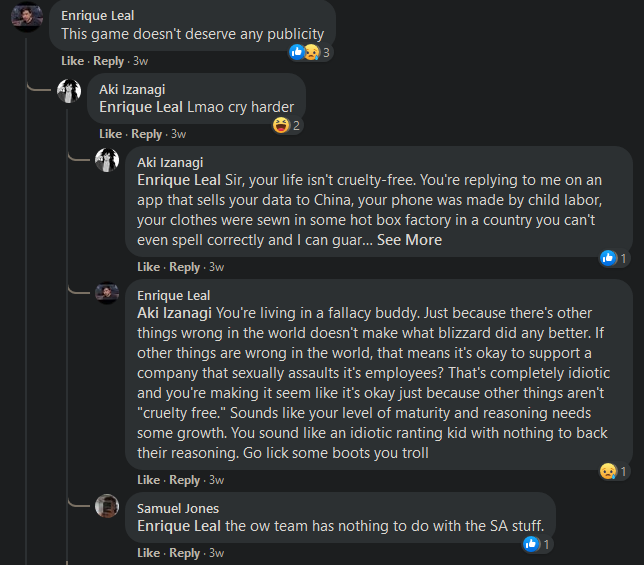Open Enrique Leal's avatar on the fallacy reply
This screenshot has width=644, height=565.
107,293
